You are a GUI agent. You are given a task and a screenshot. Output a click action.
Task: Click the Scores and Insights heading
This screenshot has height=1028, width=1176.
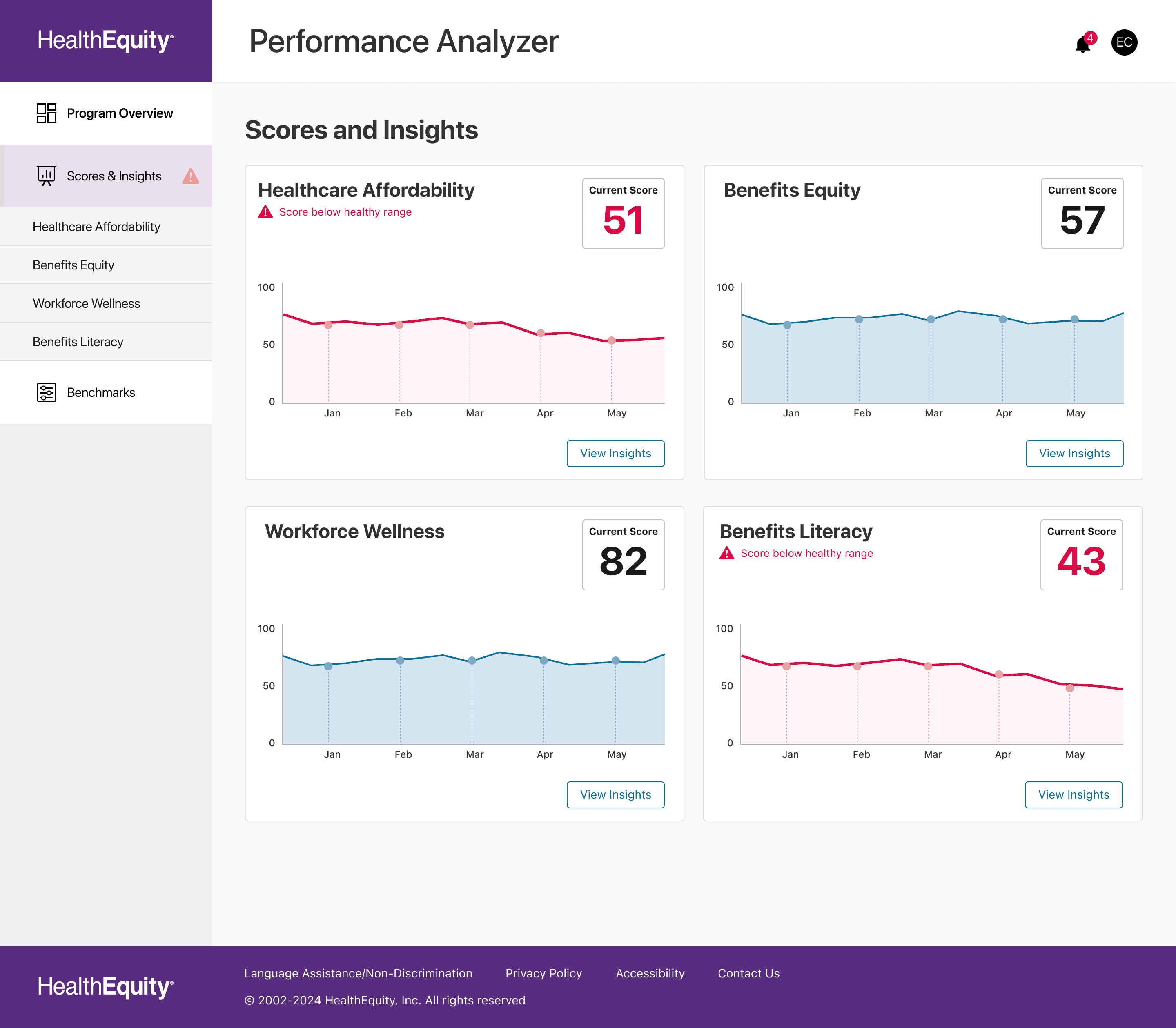[x=361, y=130]
